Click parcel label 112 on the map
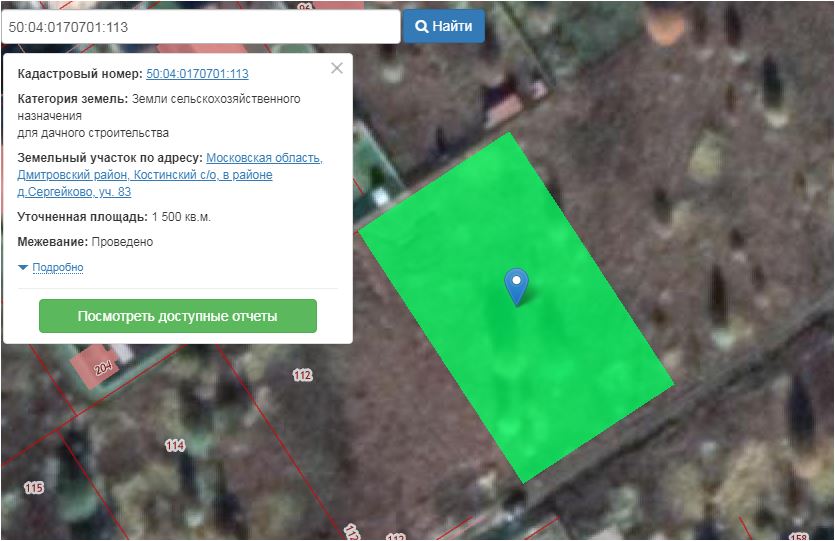835x541 pixels. click(x=302, y=375)
